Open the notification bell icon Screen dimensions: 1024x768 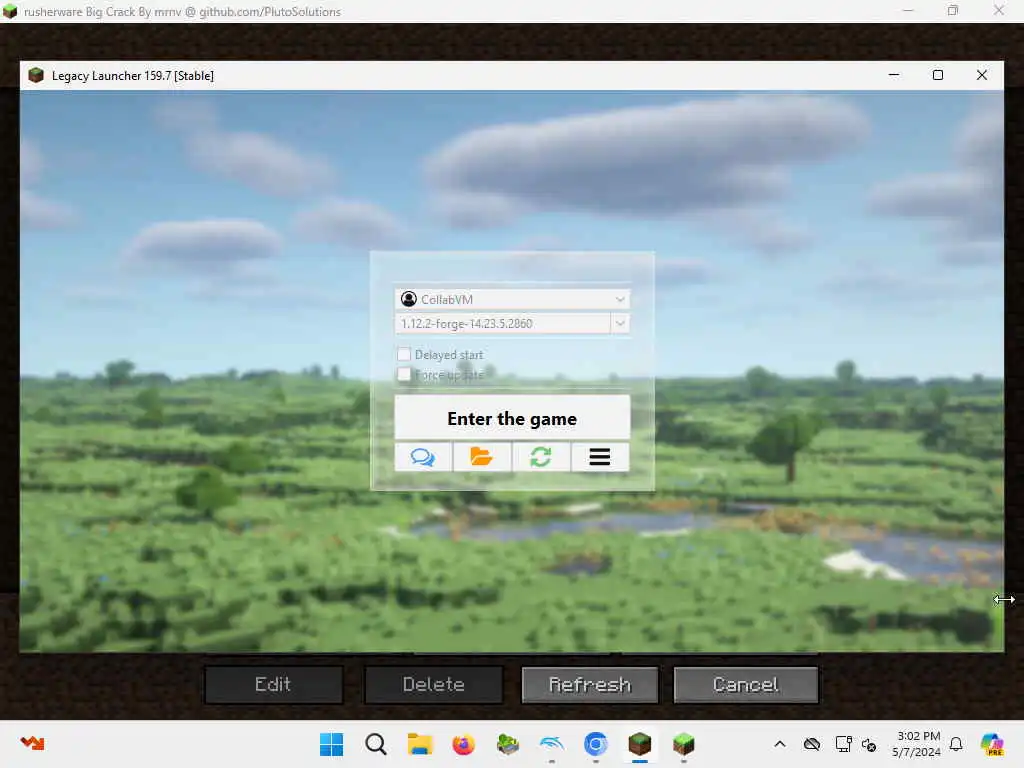click(956, 744)
